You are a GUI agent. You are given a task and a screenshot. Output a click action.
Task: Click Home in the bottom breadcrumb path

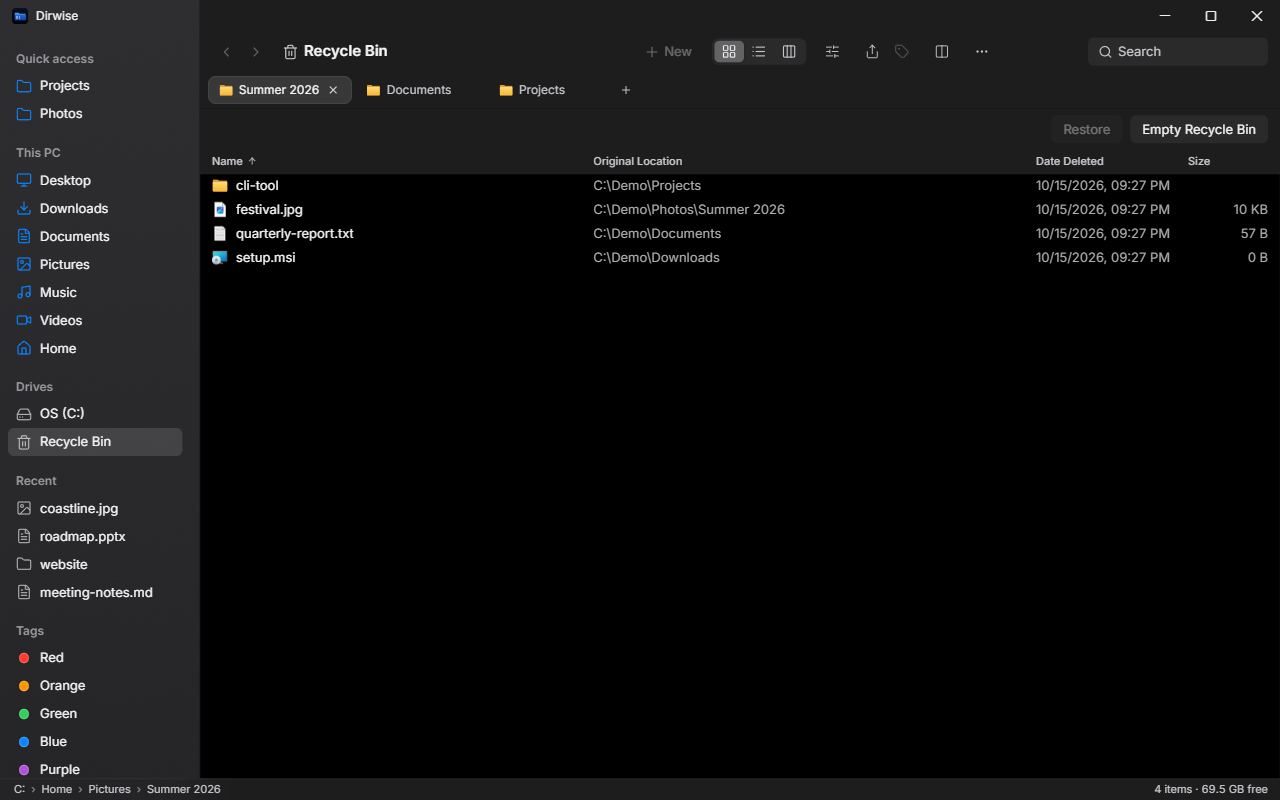coord(56,789)
